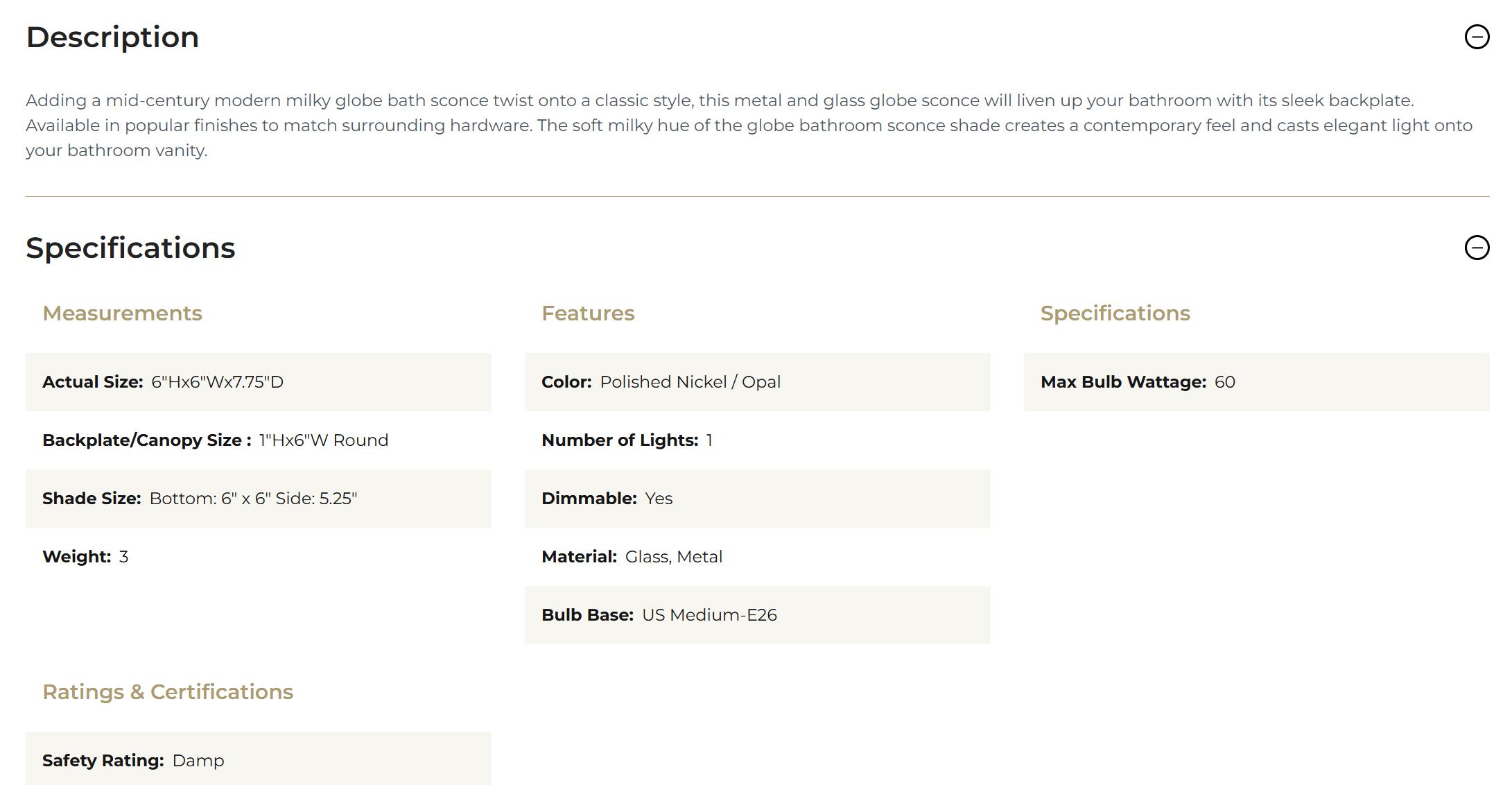Viewport: 1512px width, 785px height.
Task: Select the Features column heading
Action: pos(588,313)
